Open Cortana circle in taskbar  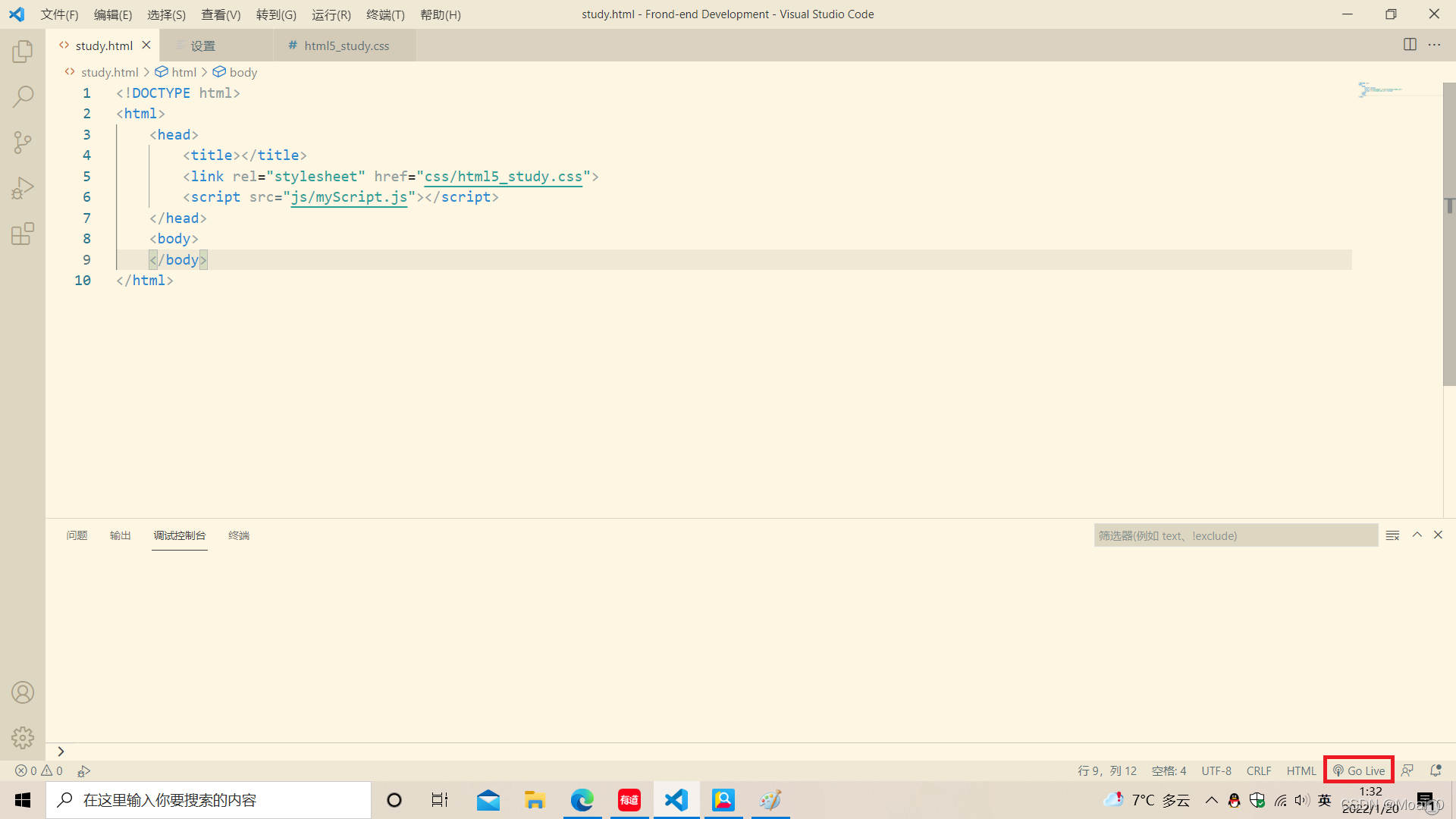click(394, 800)
